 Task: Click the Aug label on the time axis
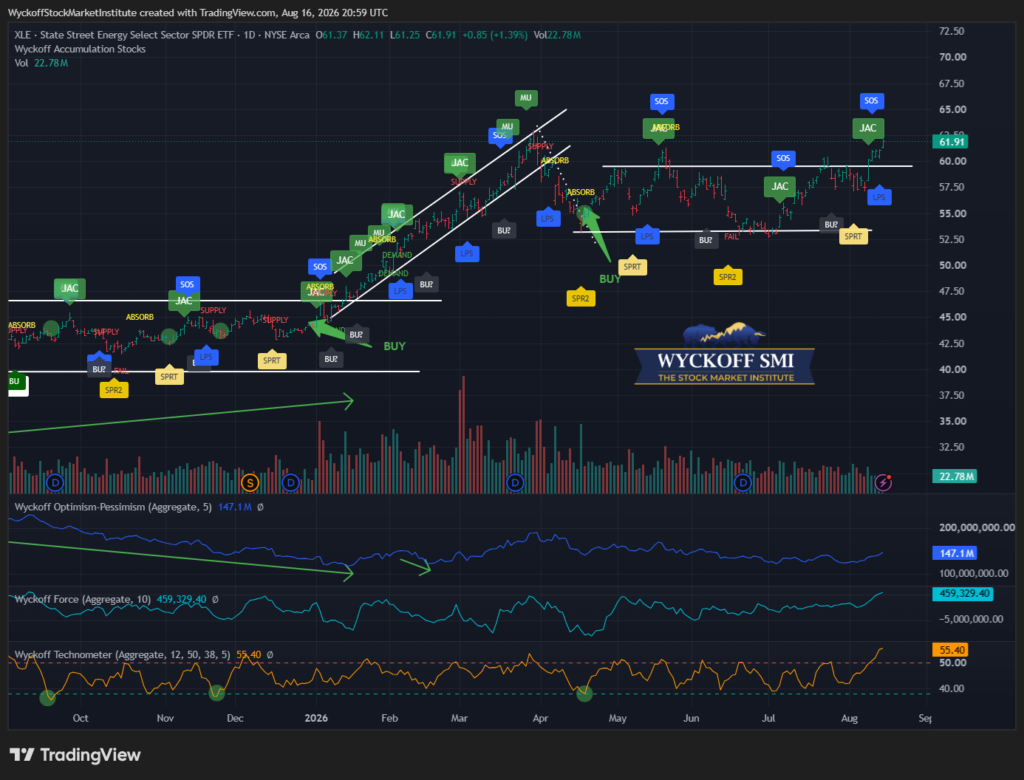[849, 718]
